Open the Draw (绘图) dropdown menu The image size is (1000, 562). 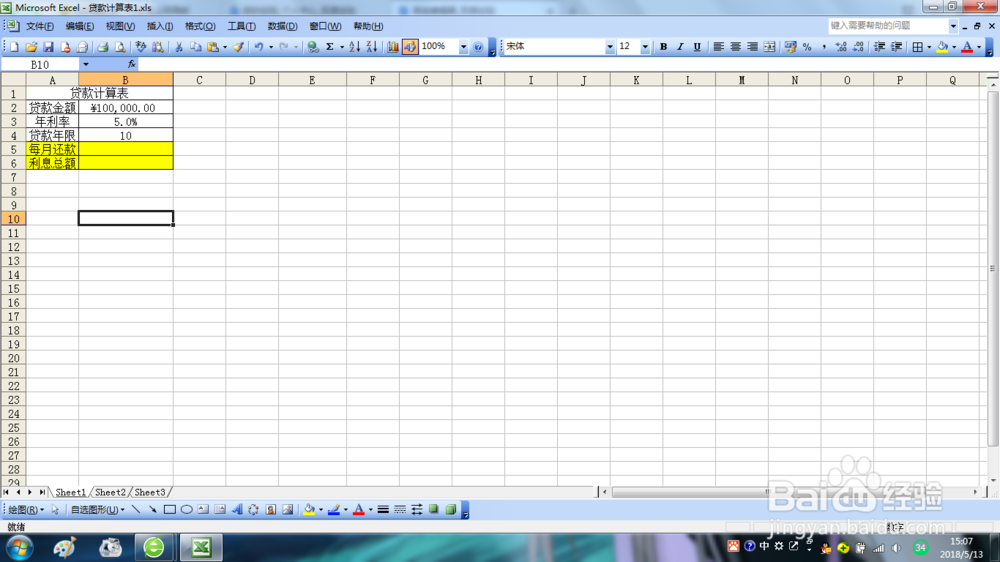(26, 510)
